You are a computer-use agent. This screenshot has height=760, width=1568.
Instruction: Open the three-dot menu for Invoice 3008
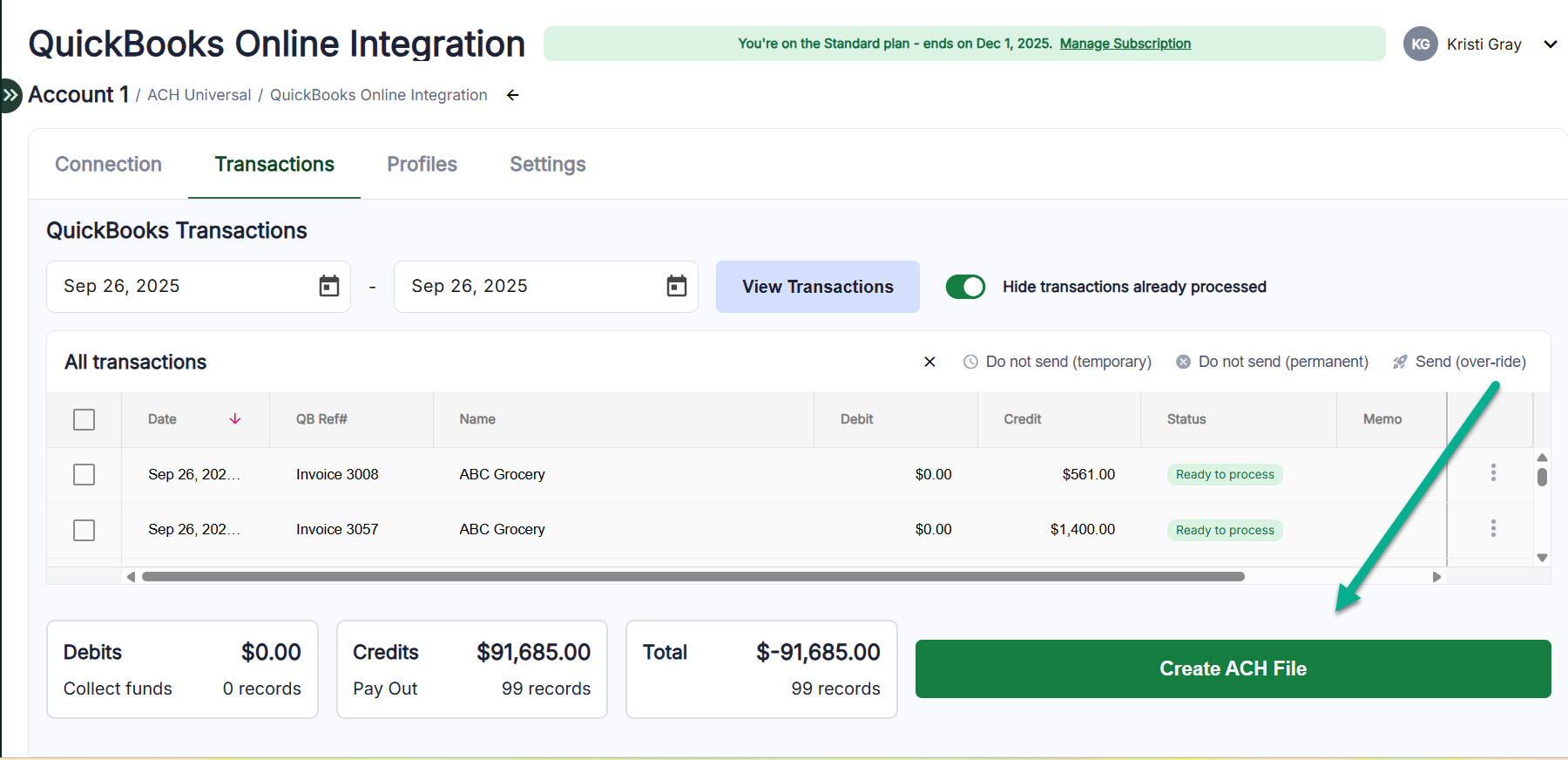(x=1493, y=472)
